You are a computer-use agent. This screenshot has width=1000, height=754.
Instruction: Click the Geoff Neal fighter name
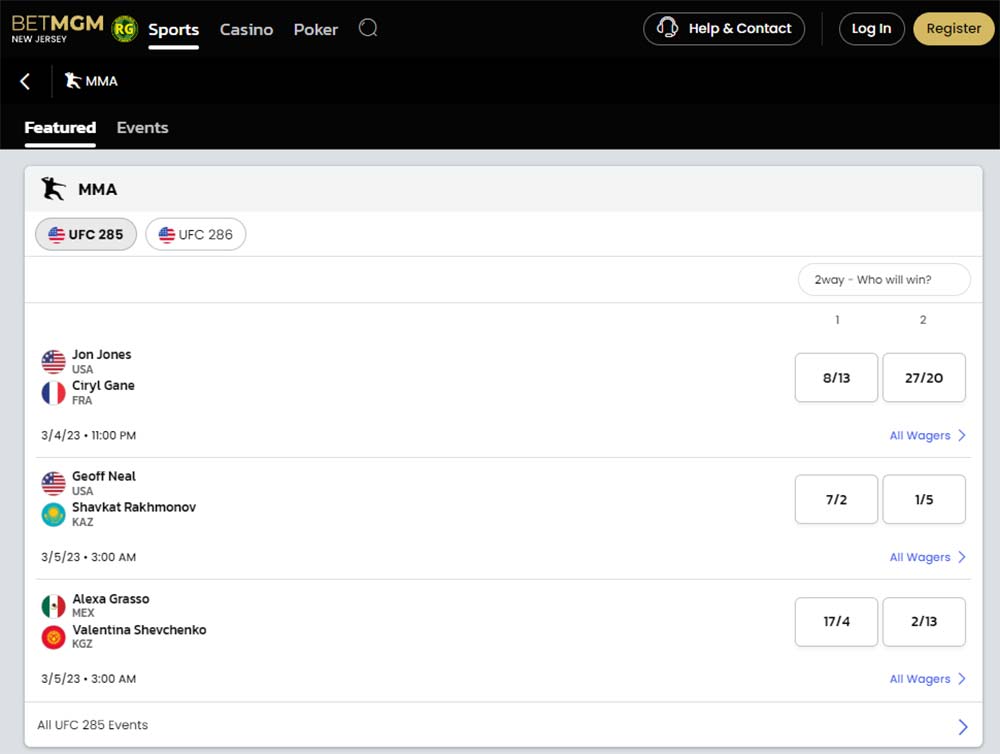coord(104,476)
